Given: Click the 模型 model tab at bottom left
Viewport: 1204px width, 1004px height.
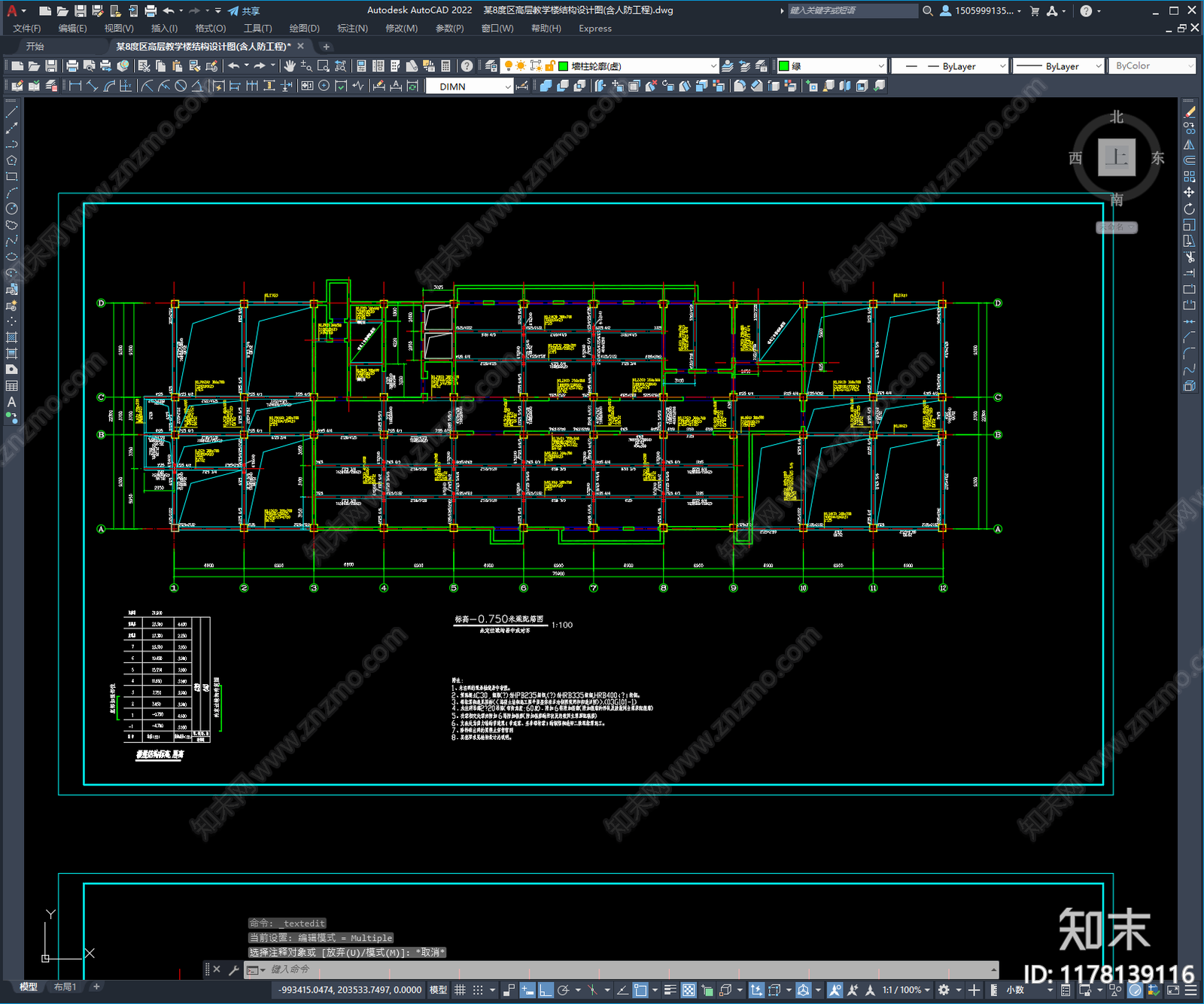Looking at the screenshot, I should [x=28, y=987].
